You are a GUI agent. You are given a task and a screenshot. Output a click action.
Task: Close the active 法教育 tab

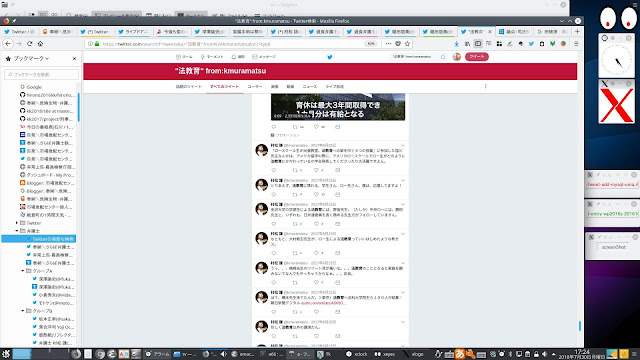click(x=490, y=31)
